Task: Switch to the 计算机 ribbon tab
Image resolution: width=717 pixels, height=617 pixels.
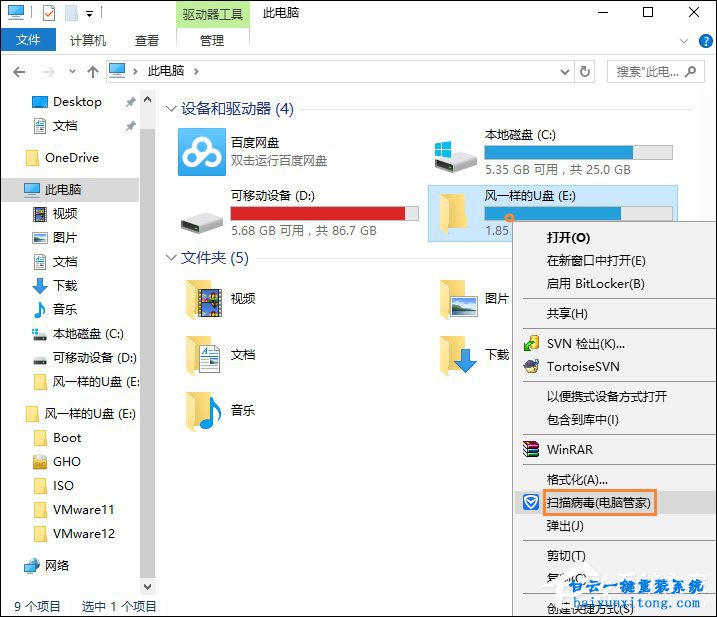Action: [88, 41]
